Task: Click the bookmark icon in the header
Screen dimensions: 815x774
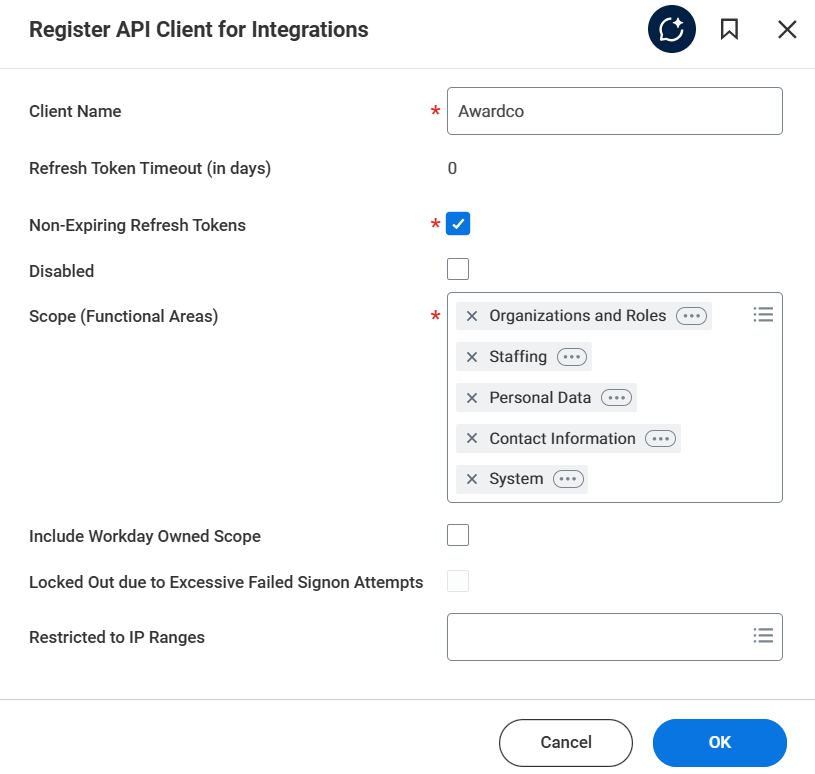Action: 729,30
